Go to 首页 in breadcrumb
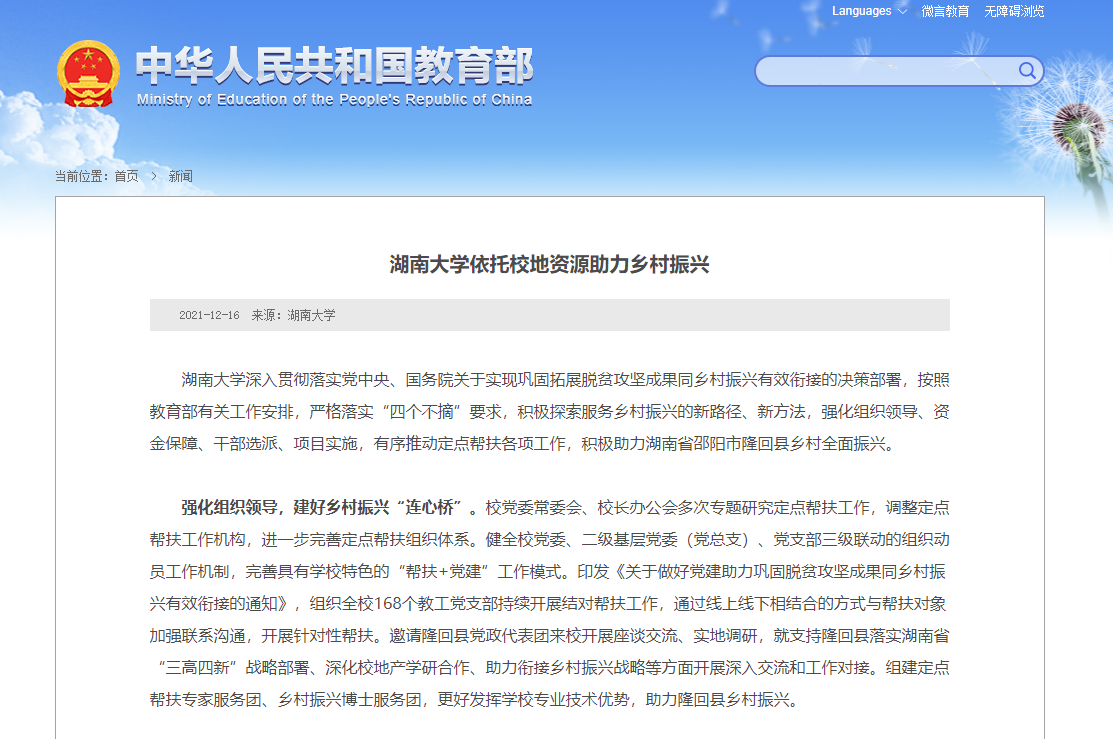1113x739 pixels. 126,176
